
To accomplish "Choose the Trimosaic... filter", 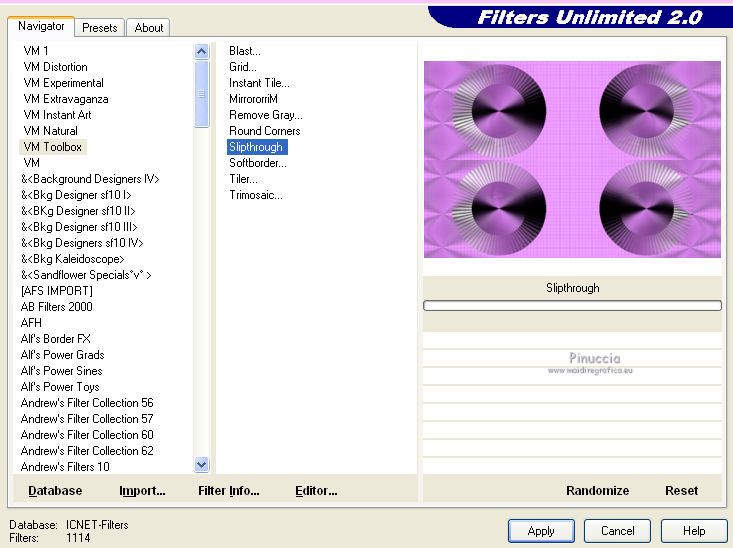I will (256, 195).
